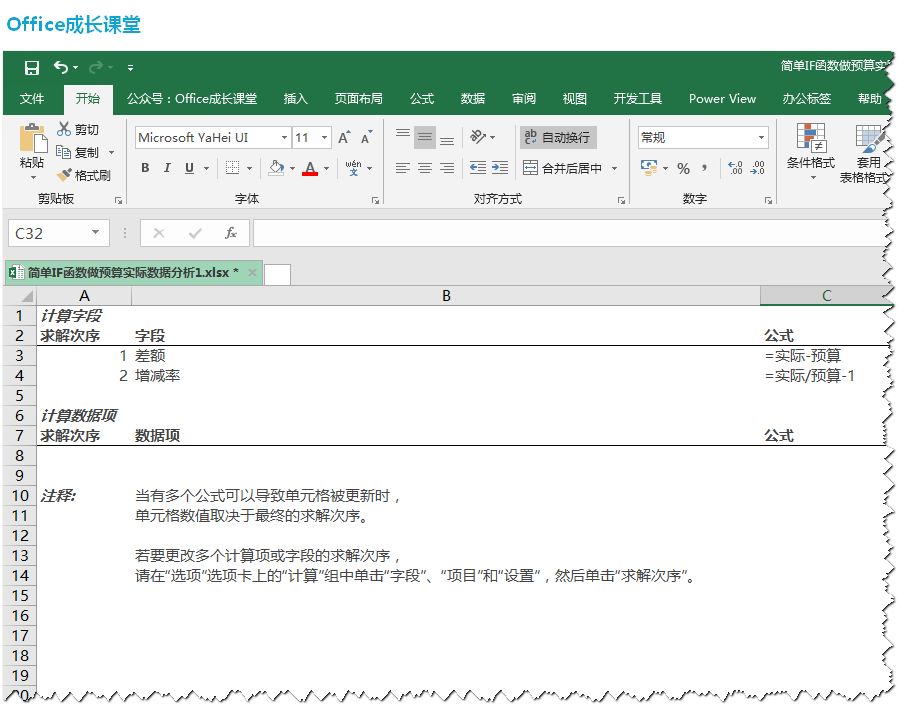Screen dimensions: 904x711
Task: Toggle center horizontal text align icon
Action: click(425, 168)
